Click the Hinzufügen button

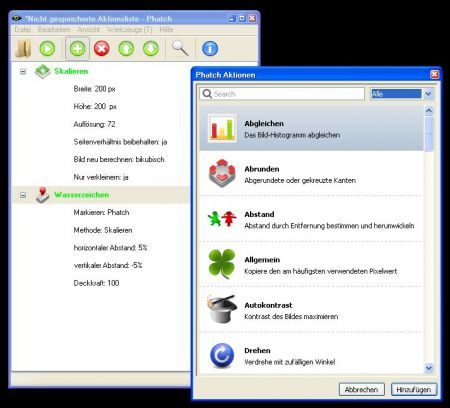tap(414, 389)
